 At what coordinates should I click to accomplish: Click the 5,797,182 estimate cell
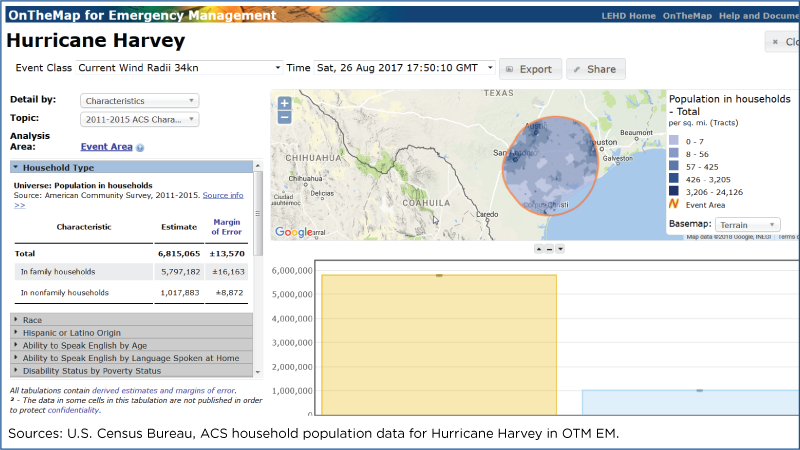pos(181,272)
